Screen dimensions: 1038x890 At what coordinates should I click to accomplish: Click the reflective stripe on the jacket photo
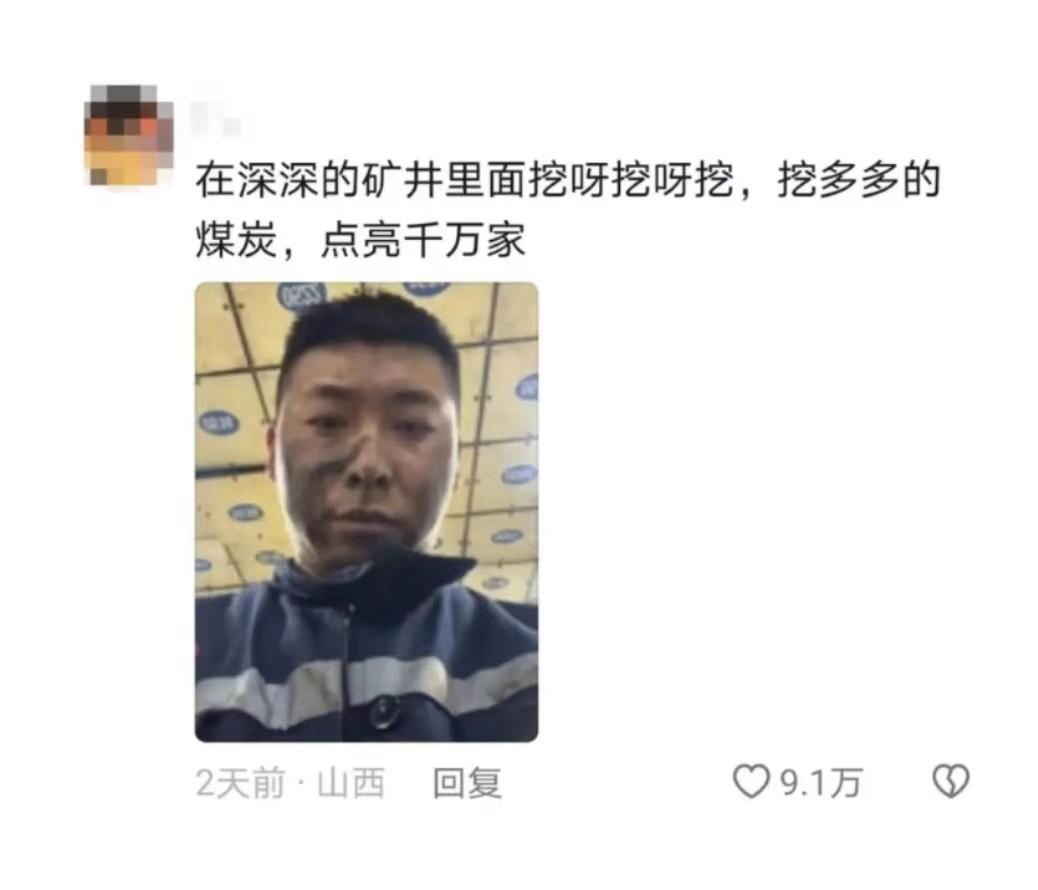(x=366, y=689)
